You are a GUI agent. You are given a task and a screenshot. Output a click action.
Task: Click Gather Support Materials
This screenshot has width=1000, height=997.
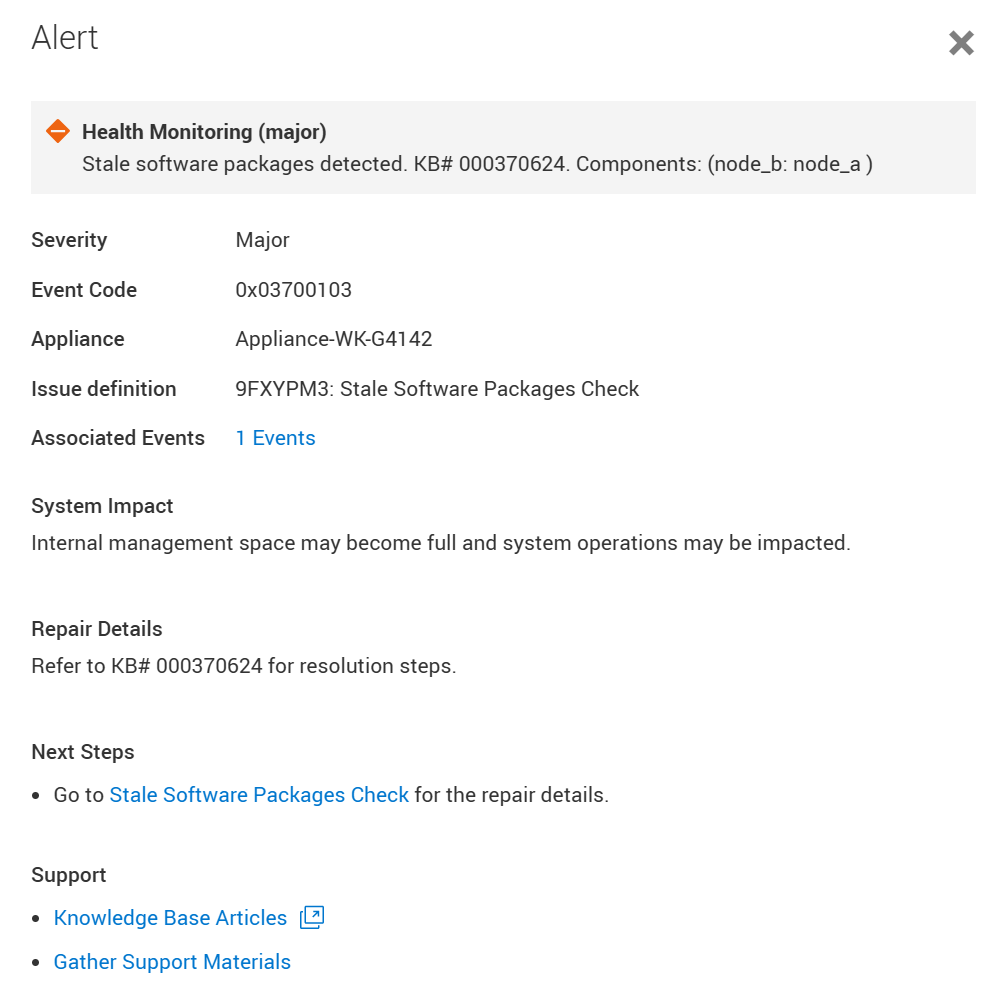click(171, 961)
